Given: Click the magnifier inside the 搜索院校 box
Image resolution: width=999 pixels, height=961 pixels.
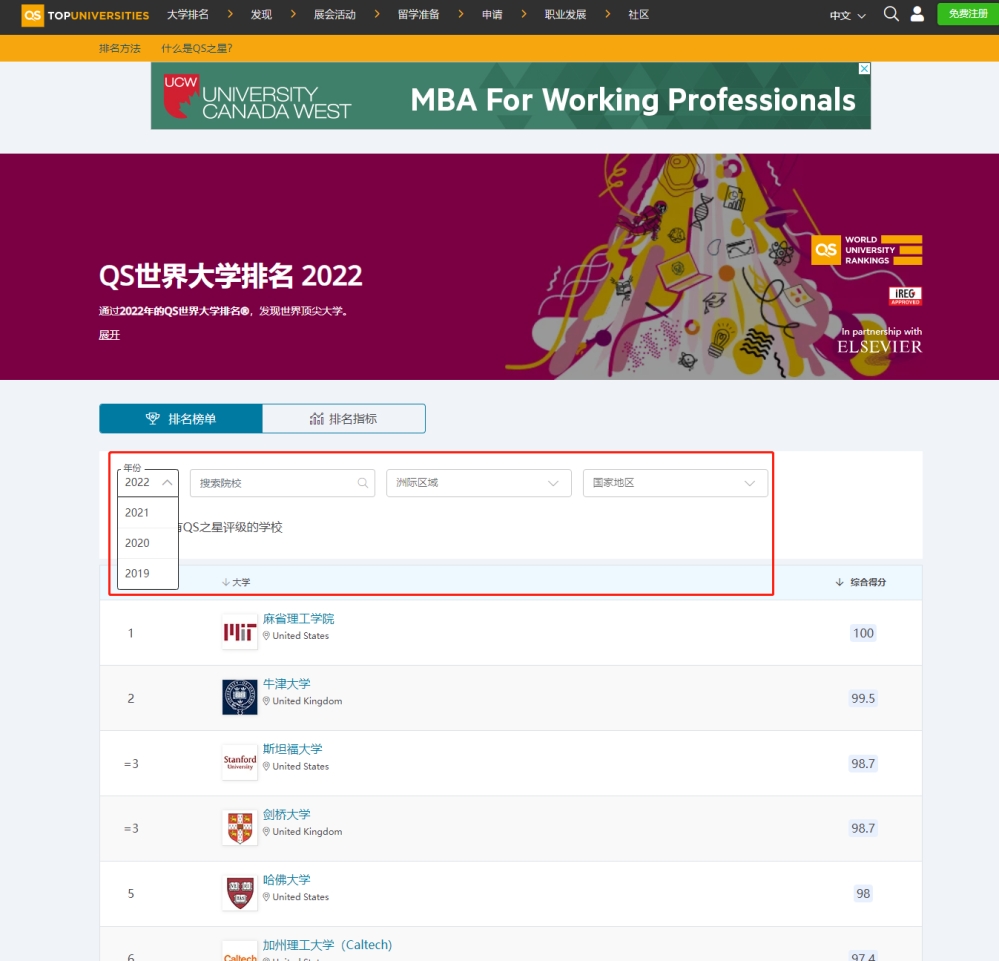Looking at the screenshot, I should (363, 483).
